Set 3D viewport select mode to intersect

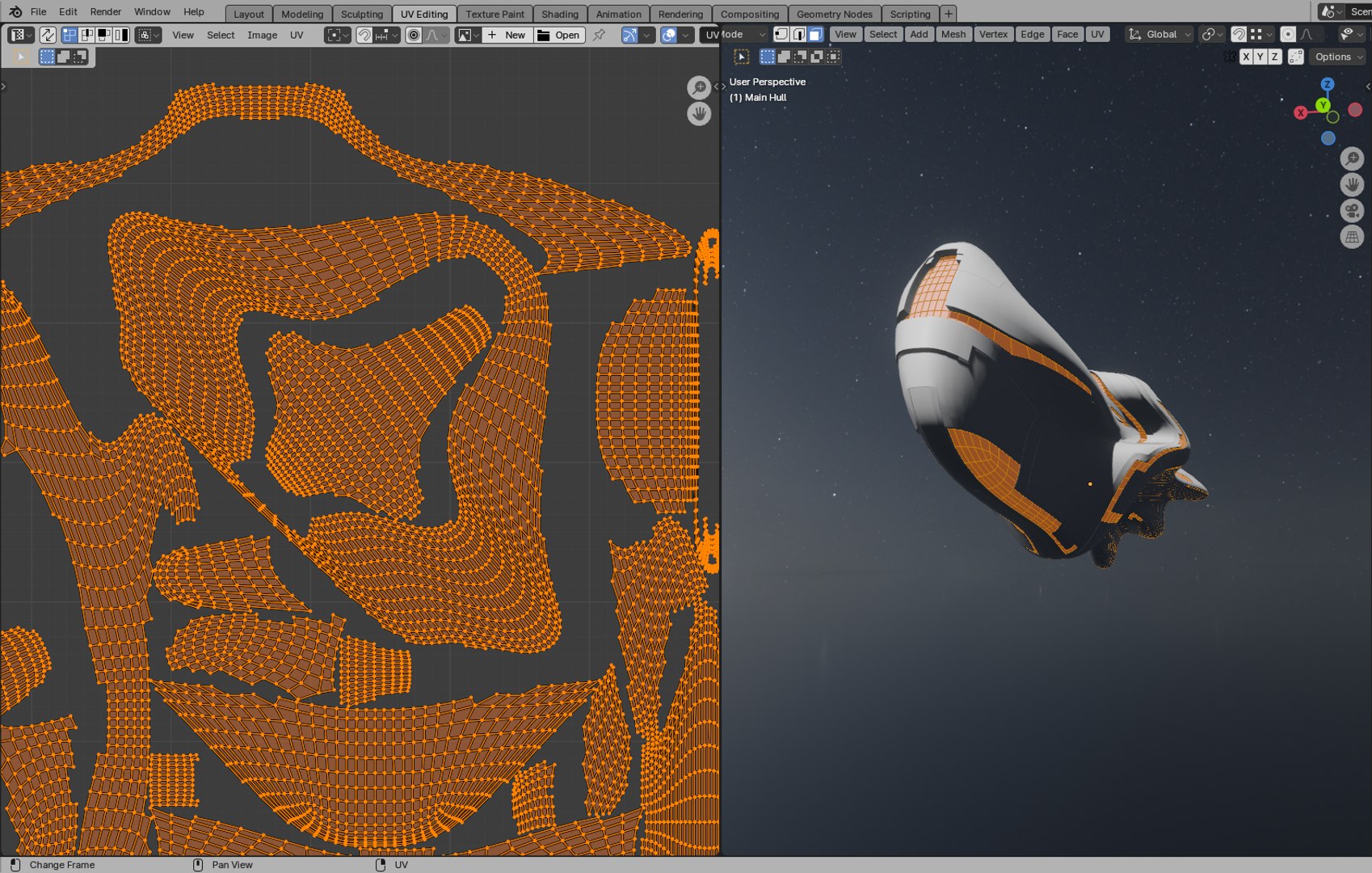[834, 57]
